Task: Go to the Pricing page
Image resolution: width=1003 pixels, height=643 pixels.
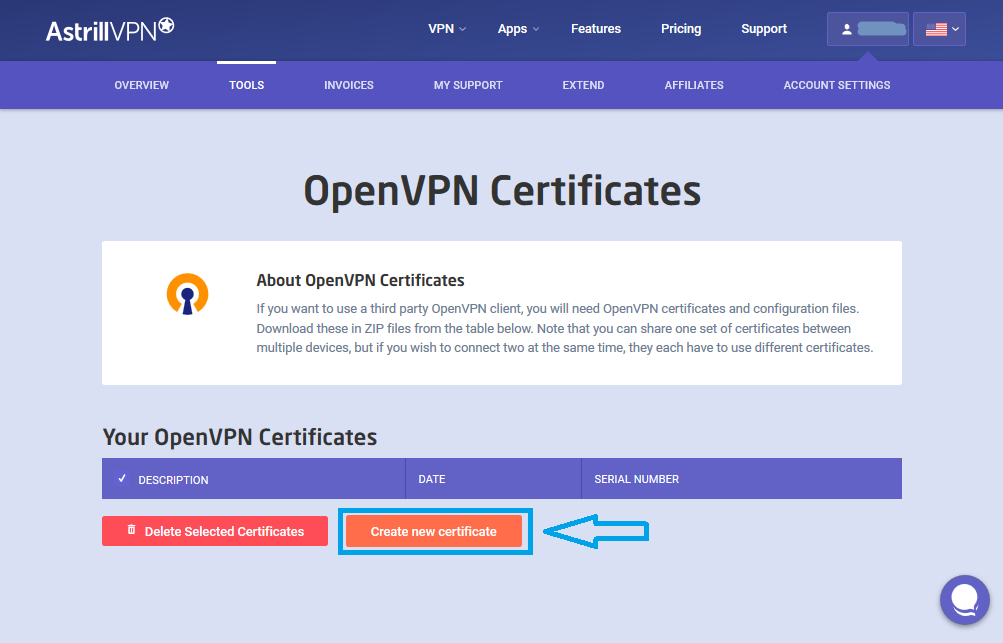Action: click(681, 29)
